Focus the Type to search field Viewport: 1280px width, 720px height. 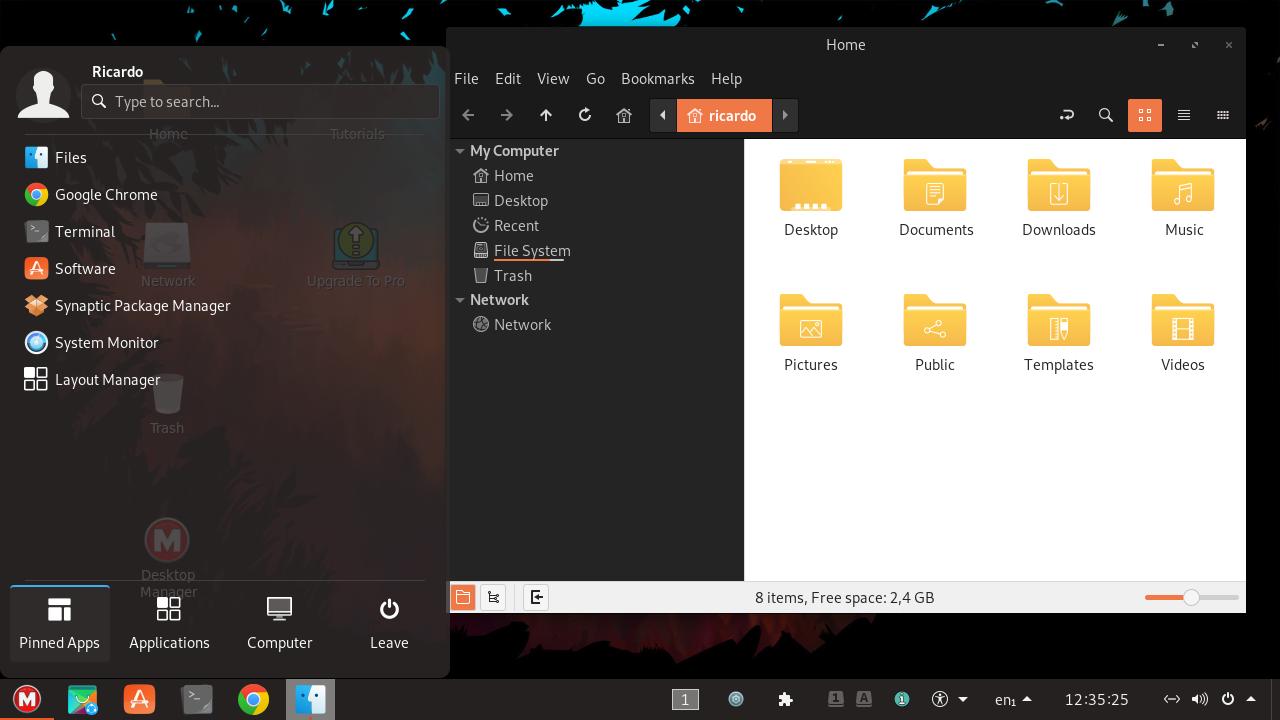[260, 101]
